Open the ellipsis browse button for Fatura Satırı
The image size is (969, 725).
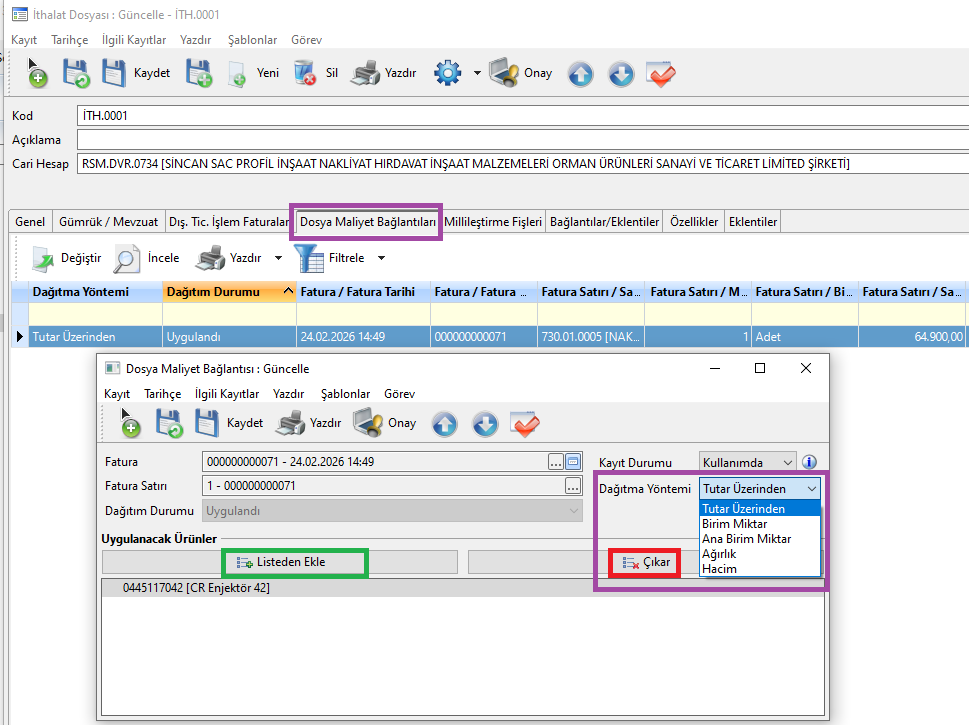point(573,486)
